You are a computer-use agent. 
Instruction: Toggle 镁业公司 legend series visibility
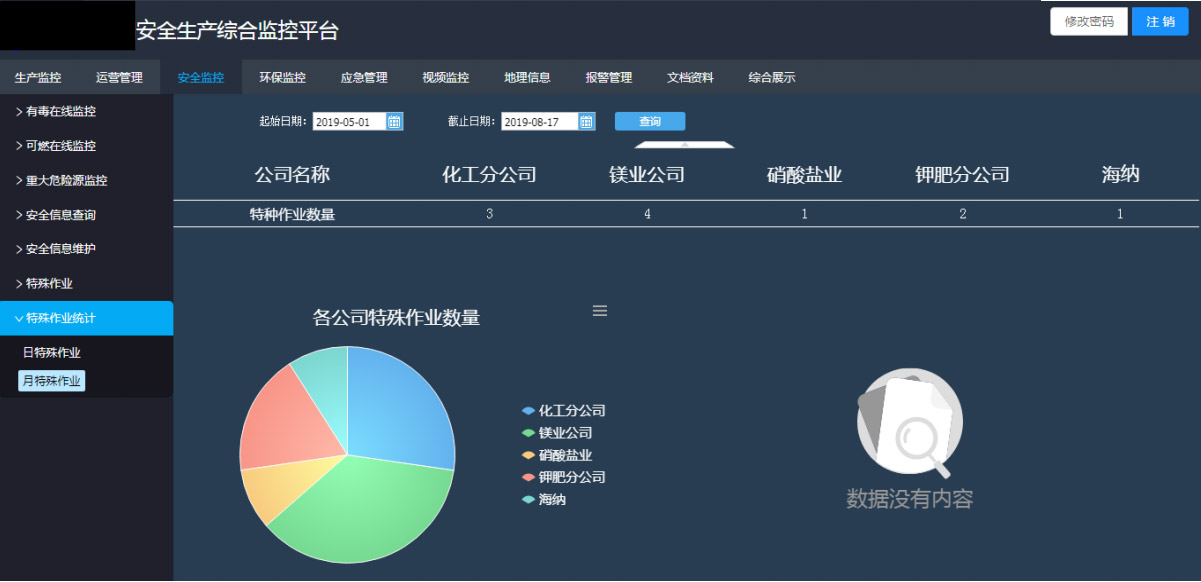pos(557,433)
